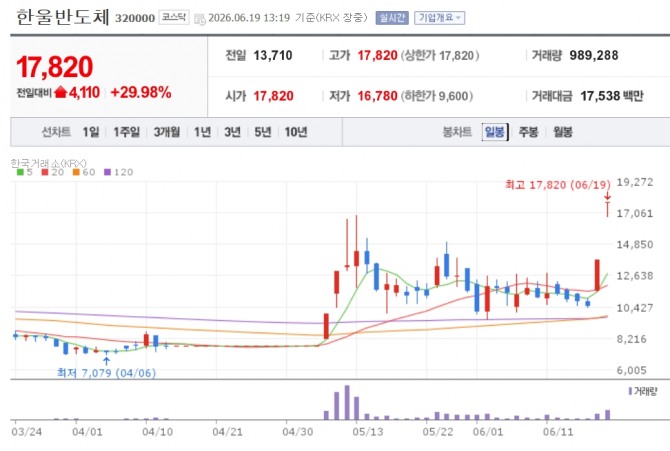This screenshot has height=451, width=670.
Task: Click the orange 60-day moving average legend swatch
Action: tap(76, 172)
